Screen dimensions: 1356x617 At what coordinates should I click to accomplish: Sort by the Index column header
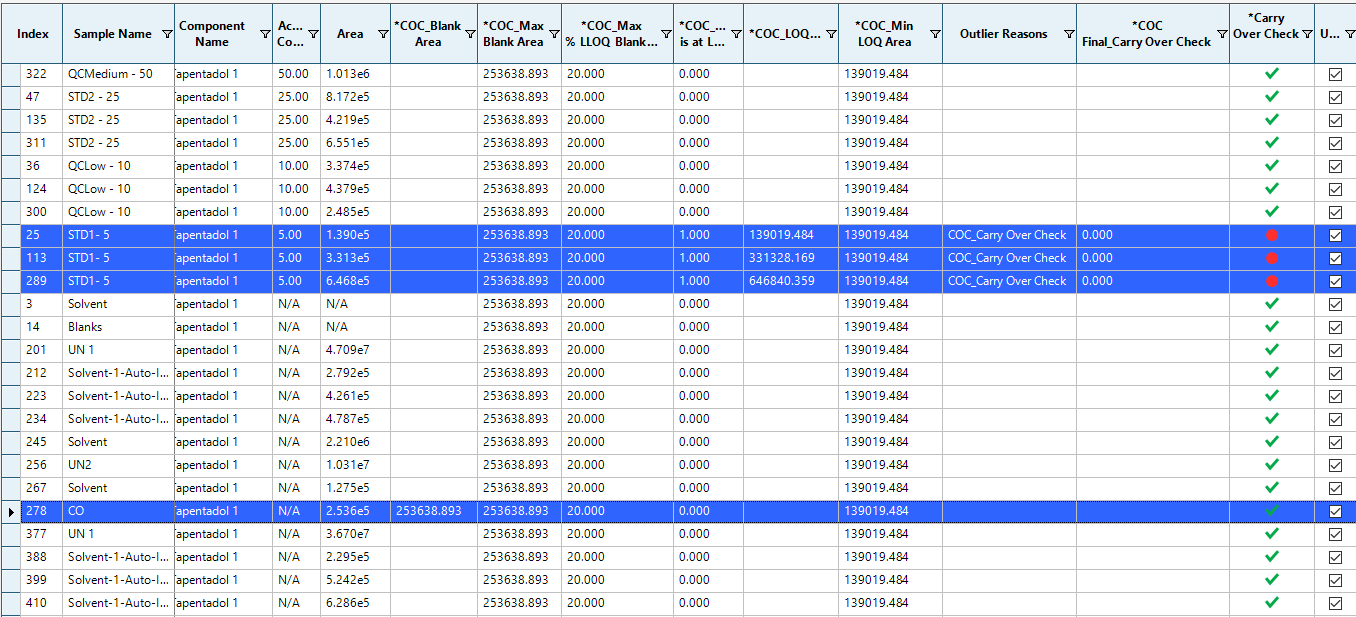[x=33, y=34]
